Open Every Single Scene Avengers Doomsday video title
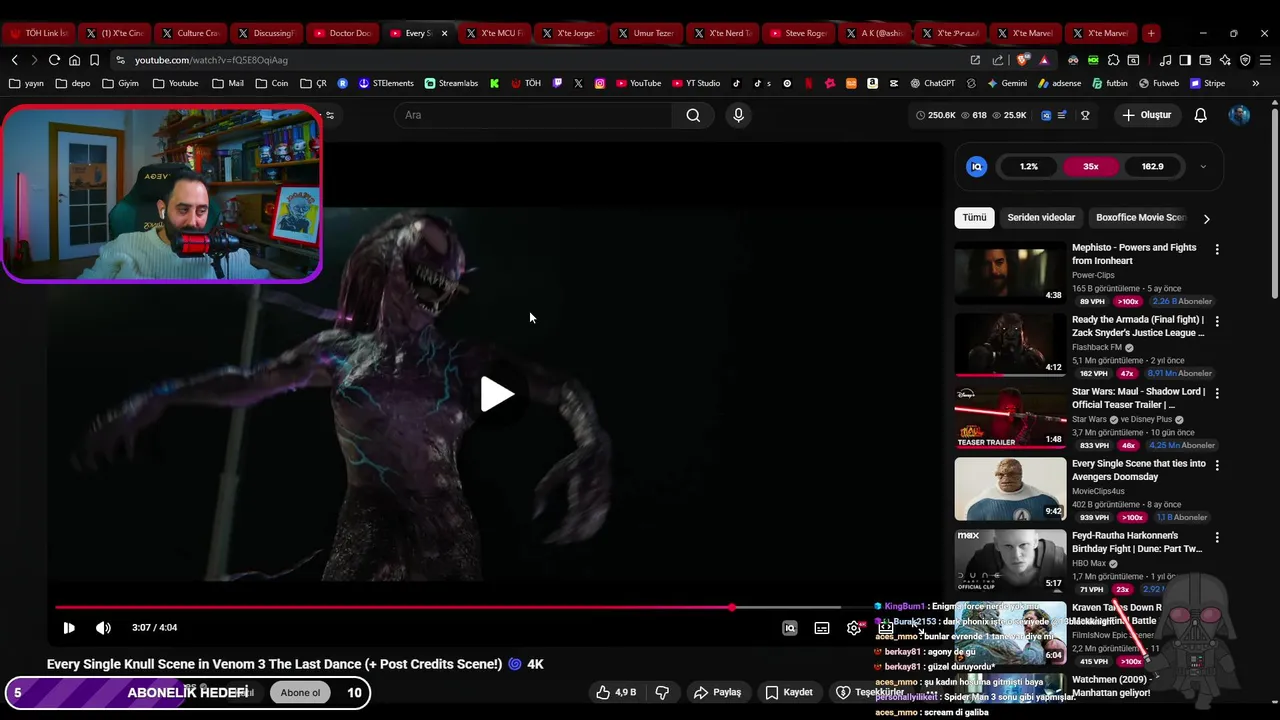The height and width of the screenshot is (720, 1280). (x=1139, y=470)
